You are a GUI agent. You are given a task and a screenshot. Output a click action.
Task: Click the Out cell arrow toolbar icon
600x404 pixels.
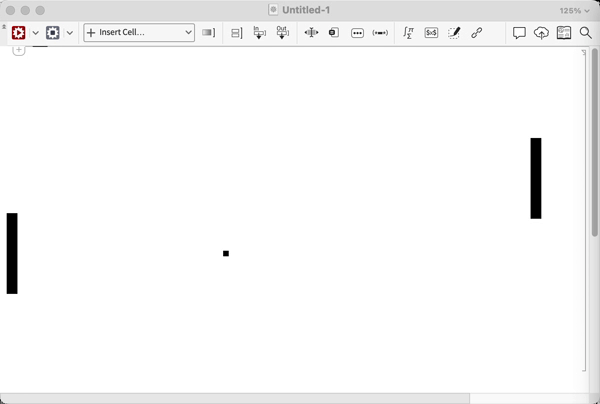coord(282,32)
